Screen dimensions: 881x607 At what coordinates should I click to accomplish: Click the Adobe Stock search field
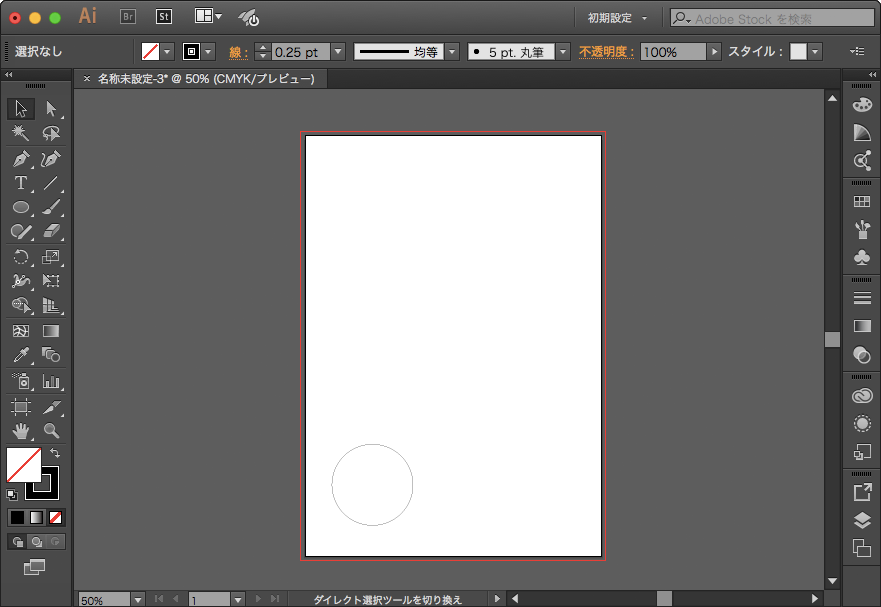(x=772, y=18)
